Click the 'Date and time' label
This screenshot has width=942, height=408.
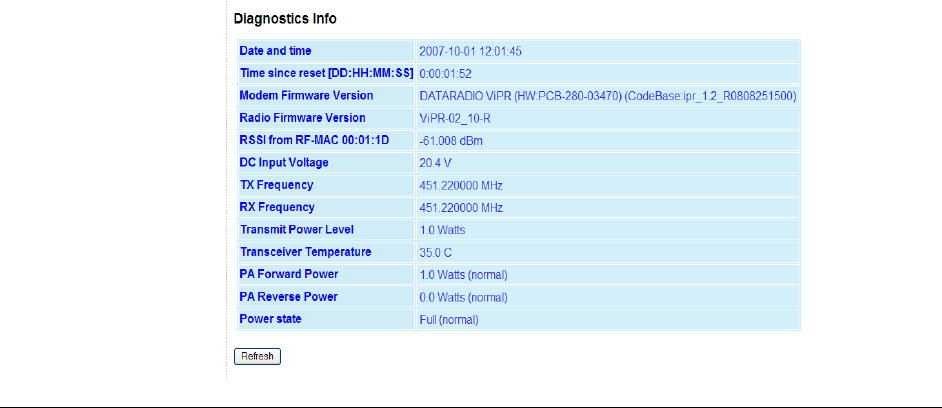[x=275, y=51]
